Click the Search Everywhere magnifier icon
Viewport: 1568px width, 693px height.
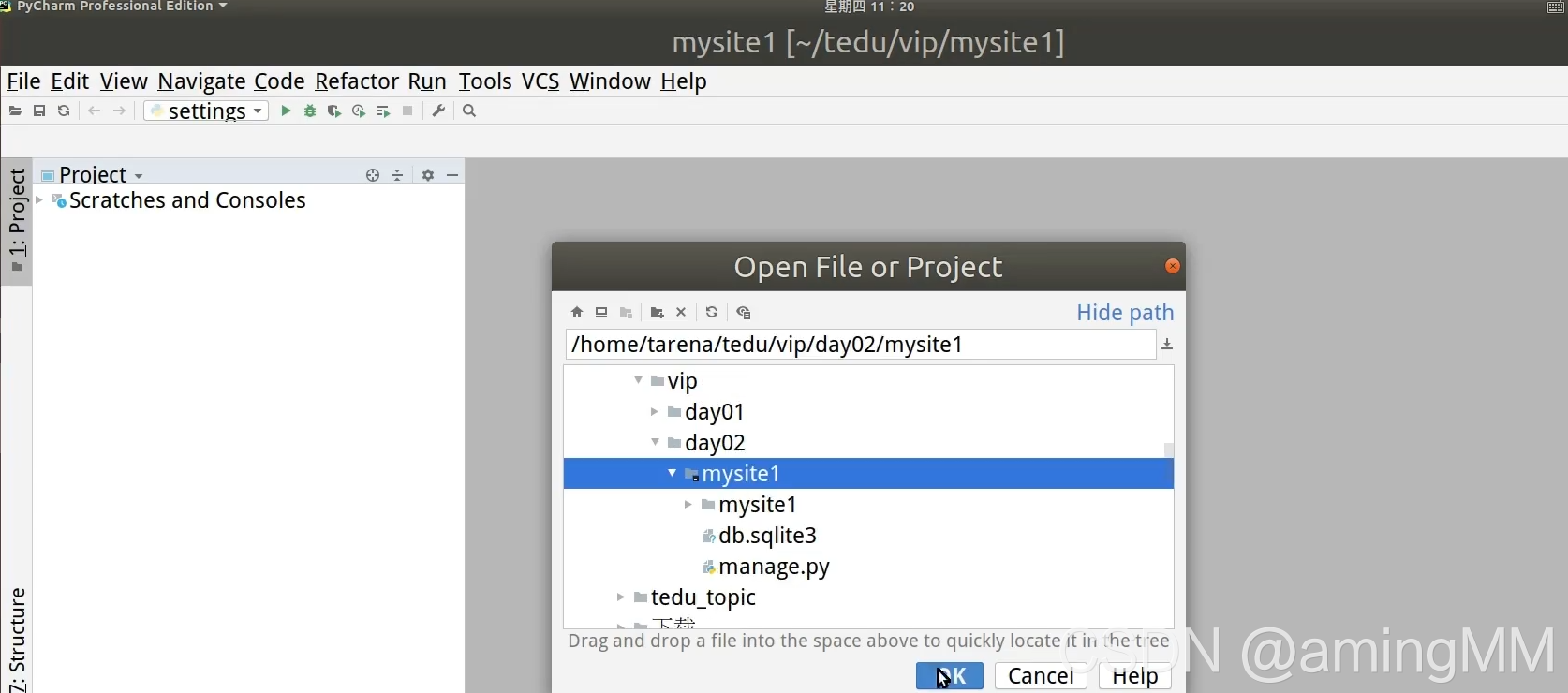tap(469, 111)
